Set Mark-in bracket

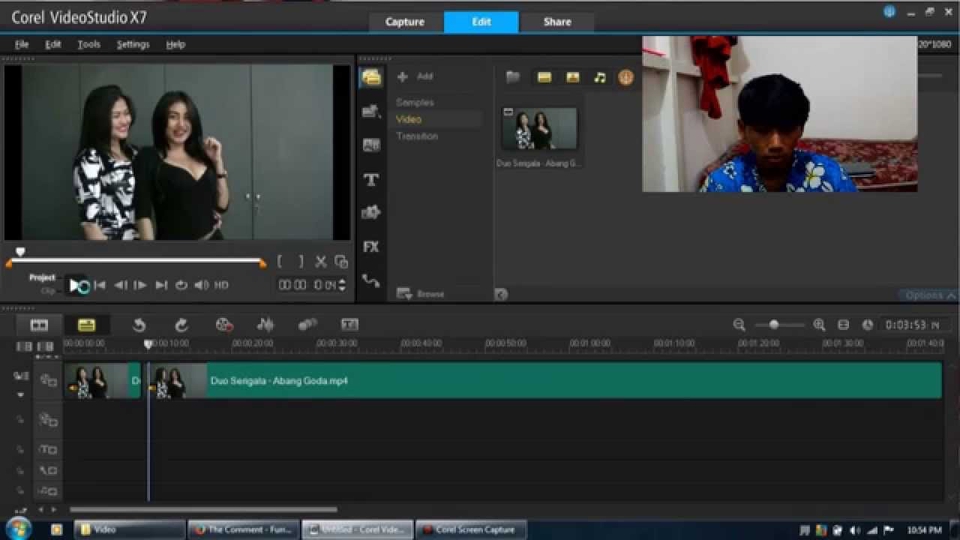tap(280, 262)
